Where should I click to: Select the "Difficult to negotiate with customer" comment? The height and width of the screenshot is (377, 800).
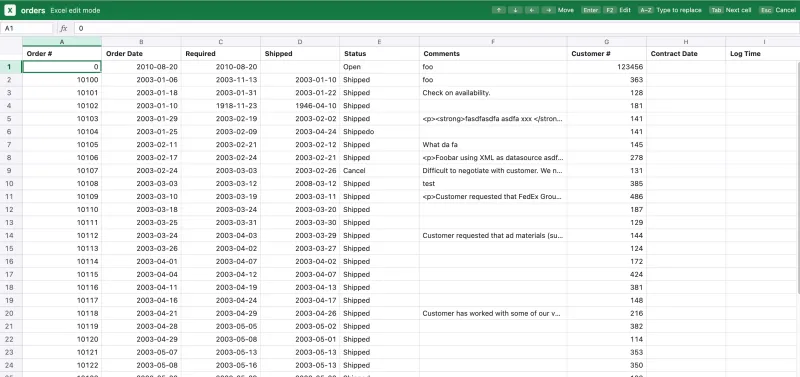coord(493,170)
